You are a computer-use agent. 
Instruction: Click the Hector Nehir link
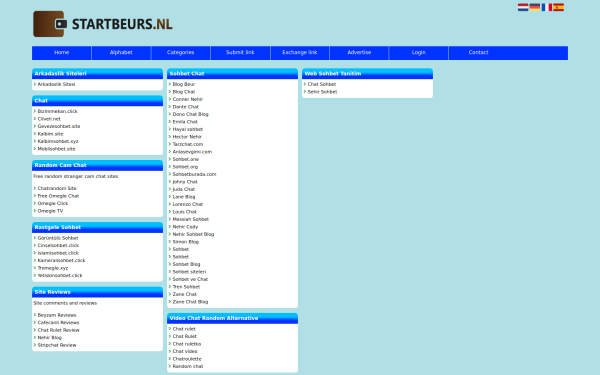(x=187, y=137)
